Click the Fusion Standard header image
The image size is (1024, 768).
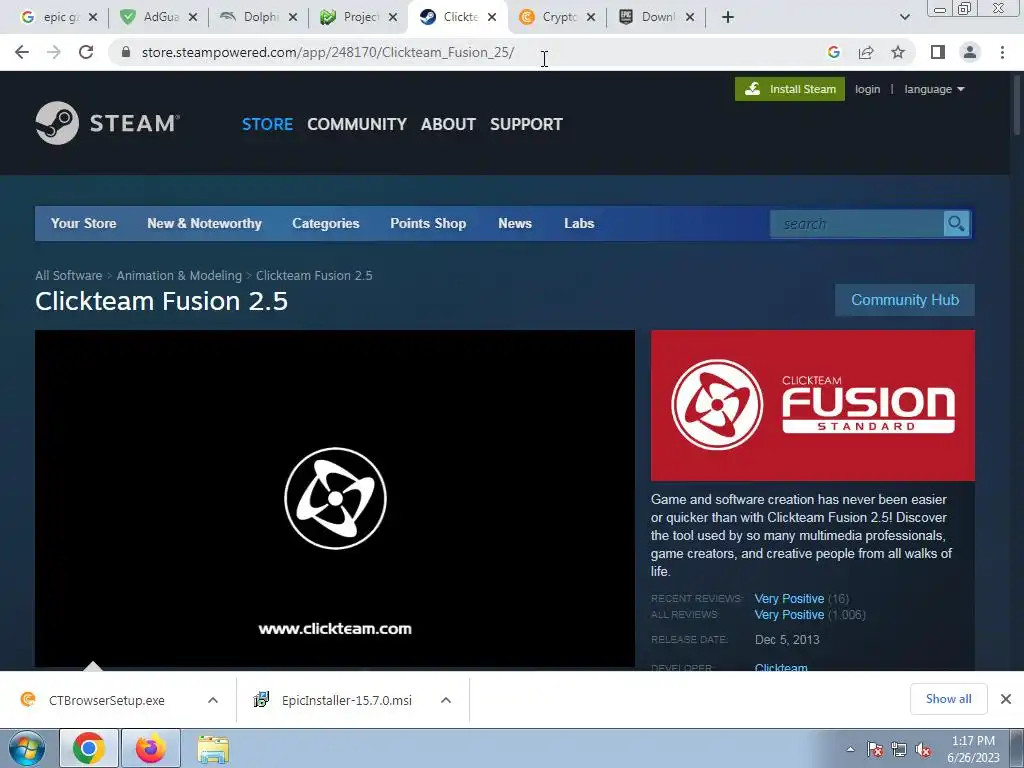813,405
